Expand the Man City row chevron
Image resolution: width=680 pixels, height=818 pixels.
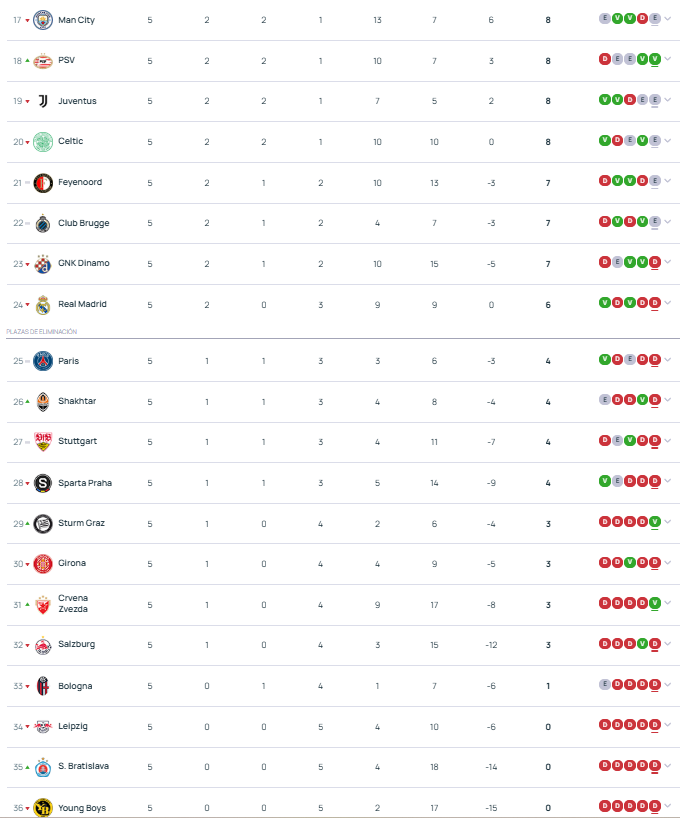coord(668,19)
